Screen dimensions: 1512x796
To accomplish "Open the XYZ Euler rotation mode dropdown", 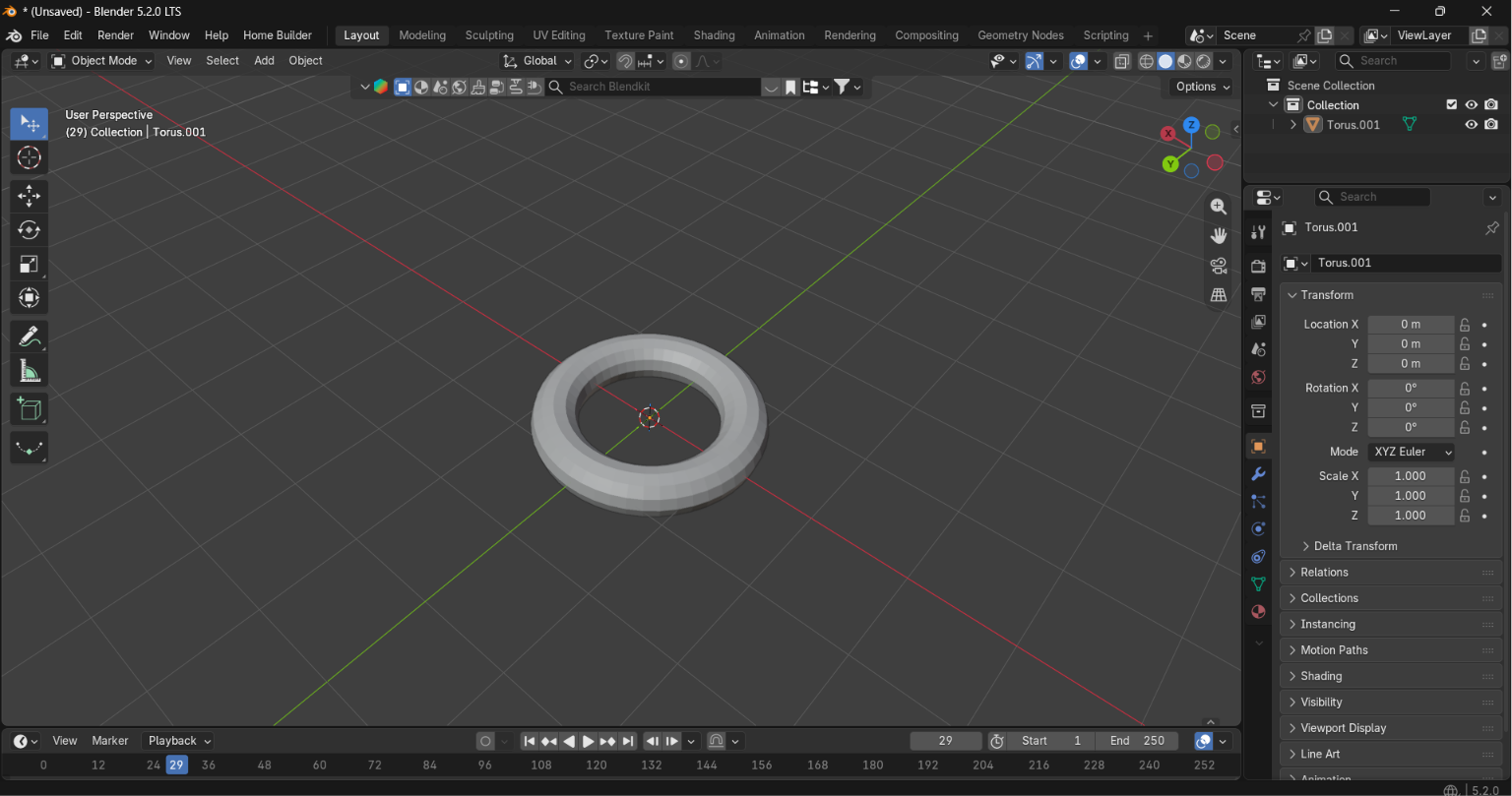I will [1411, 452].
